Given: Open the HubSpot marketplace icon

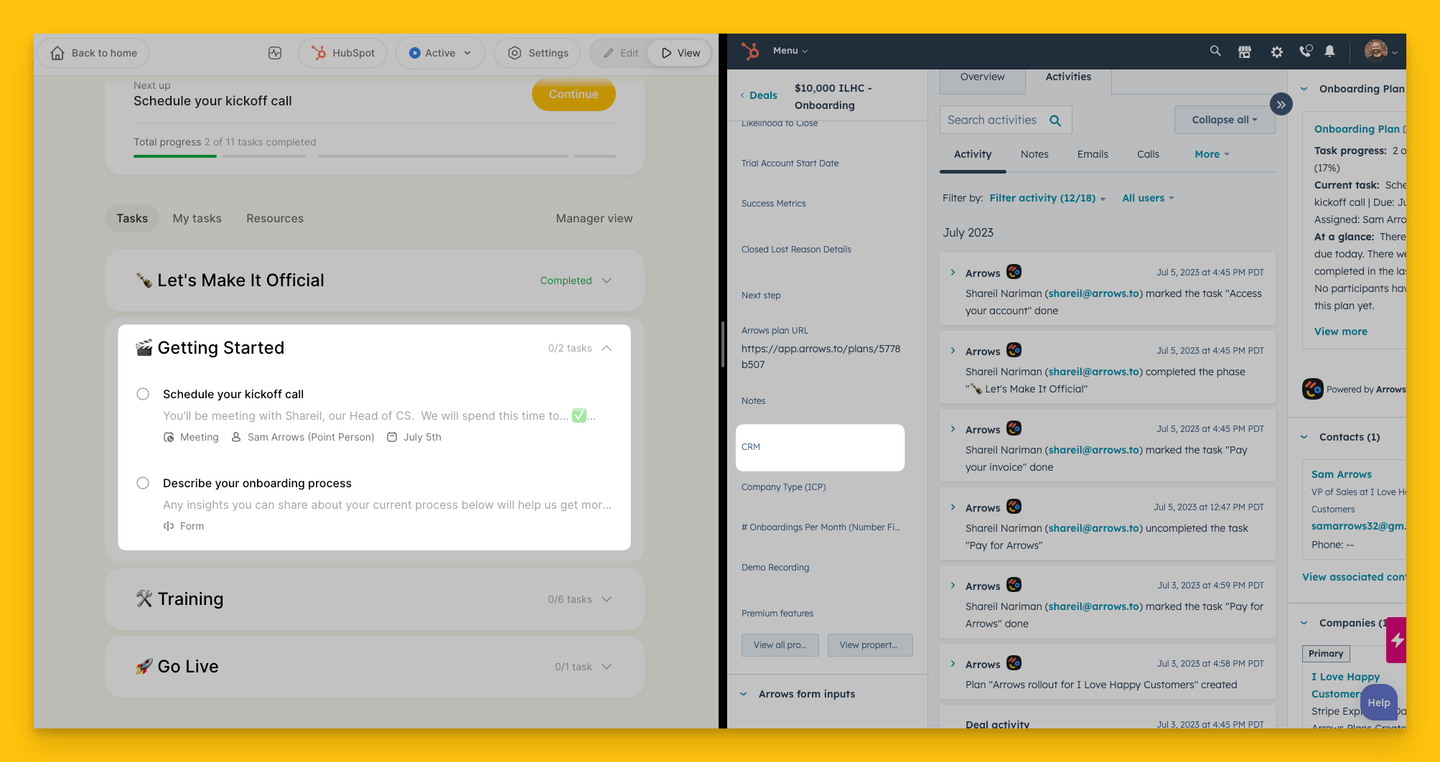Looking at the screenshot, I should [x=1245, y=51].
